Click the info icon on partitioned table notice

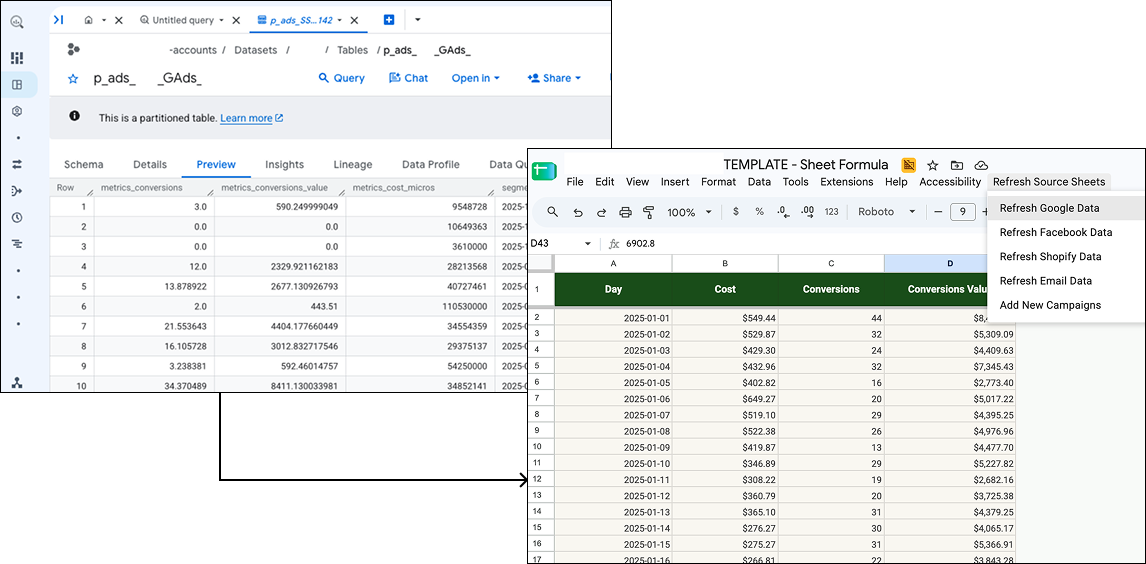74,116
